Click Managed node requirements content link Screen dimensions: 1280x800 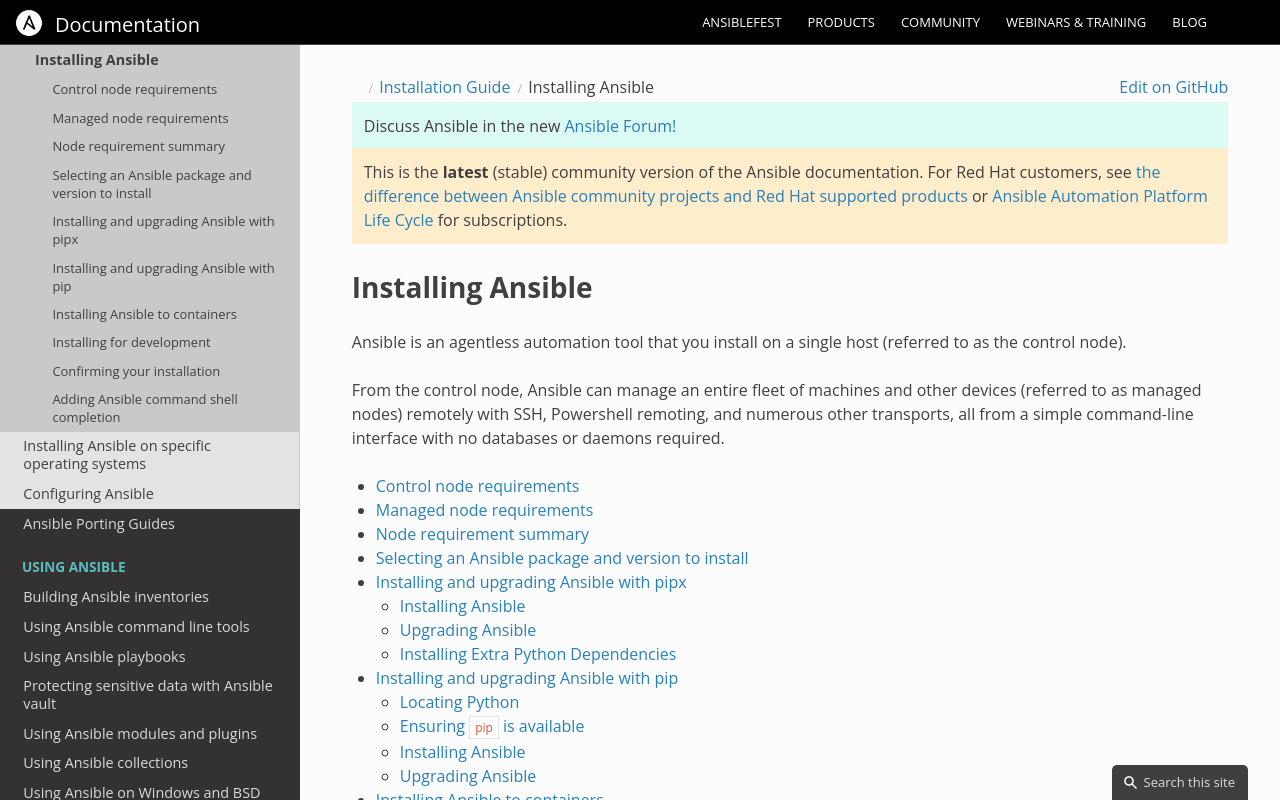(x=484, y=510)
